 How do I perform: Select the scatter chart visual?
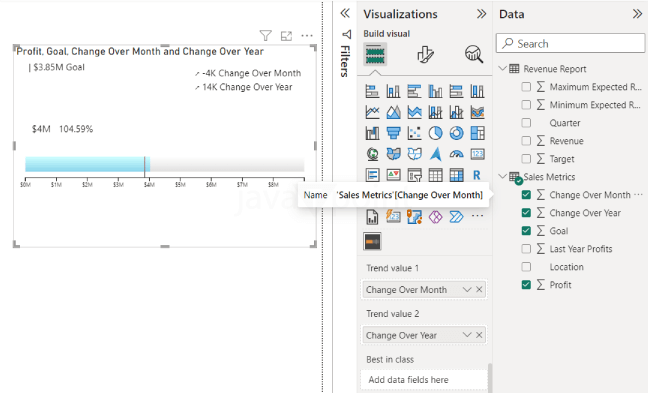(x=414, y=133)
